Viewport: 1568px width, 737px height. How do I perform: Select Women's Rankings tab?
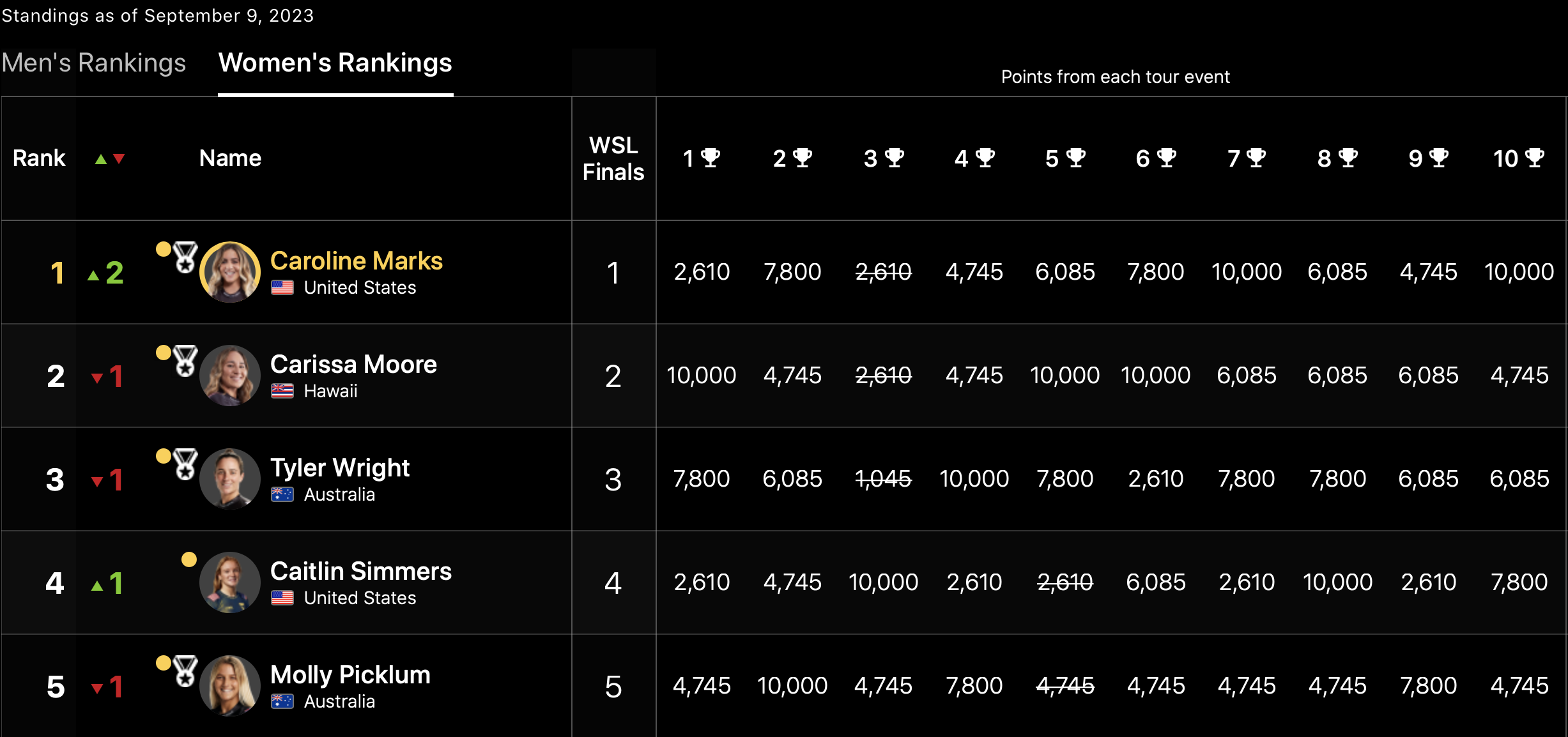pyautogui.click(x=335, y=63)
